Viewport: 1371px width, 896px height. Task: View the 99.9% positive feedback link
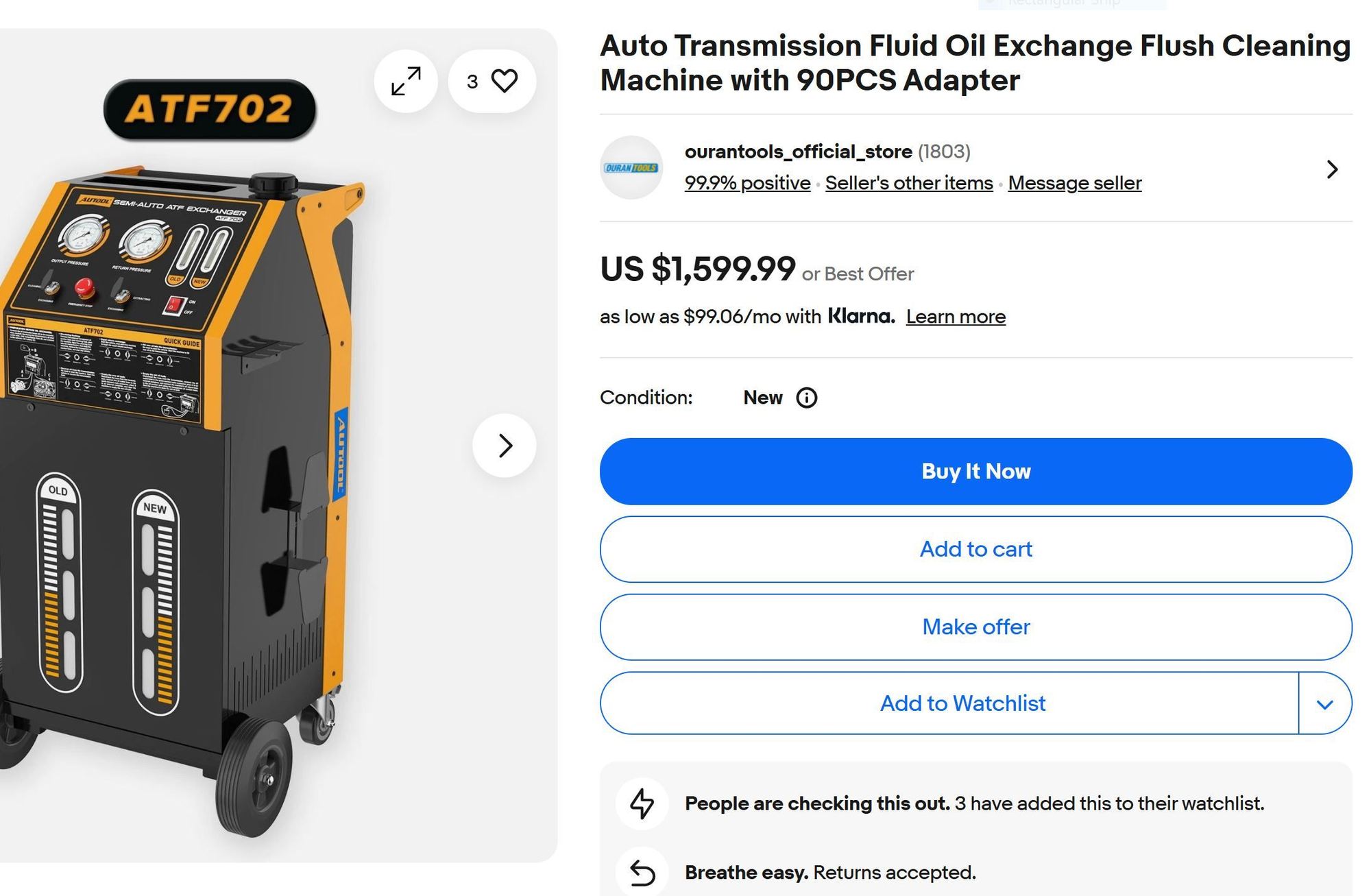[747, 183]
